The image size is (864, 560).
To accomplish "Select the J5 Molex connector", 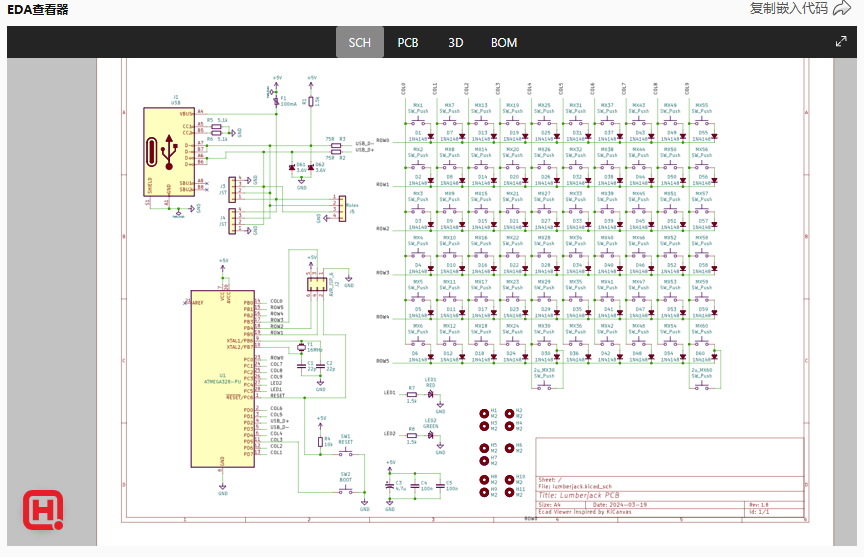I will point(340,212).
